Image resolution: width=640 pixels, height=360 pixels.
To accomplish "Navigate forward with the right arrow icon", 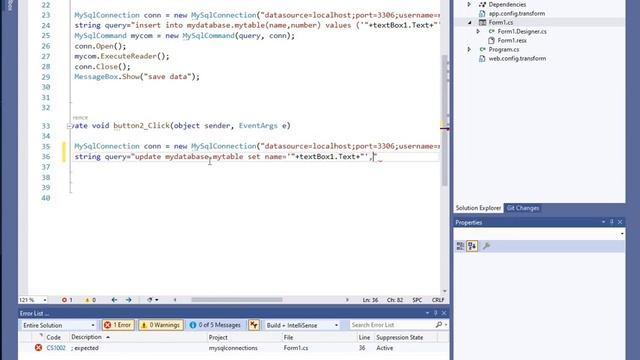I will tap(129, 300).
